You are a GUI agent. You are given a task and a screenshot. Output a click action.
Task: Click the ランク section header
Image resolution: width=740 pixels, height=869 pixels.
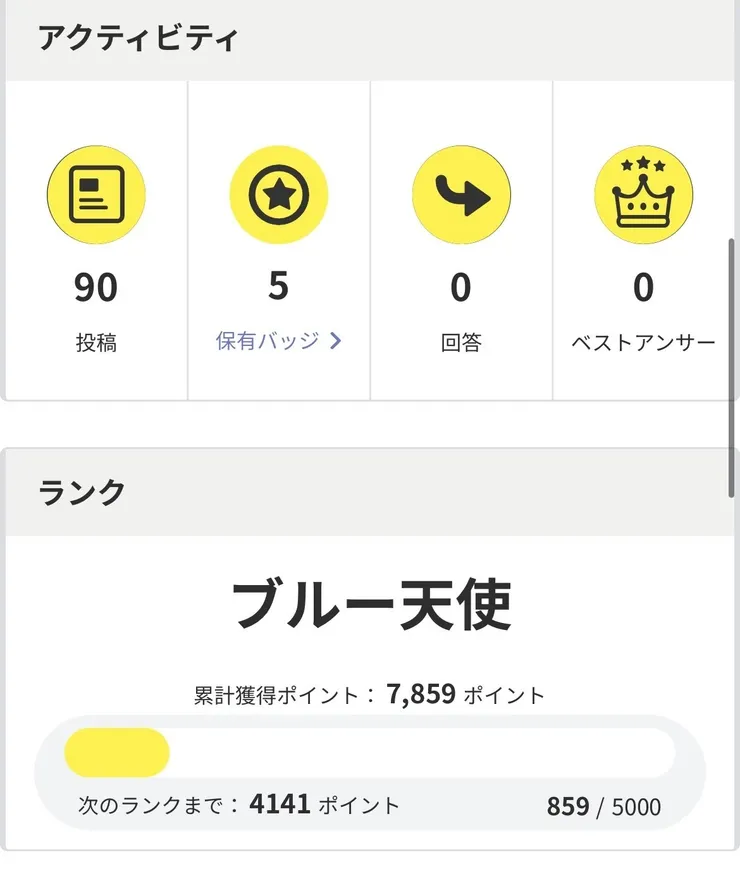pos(82,492)
